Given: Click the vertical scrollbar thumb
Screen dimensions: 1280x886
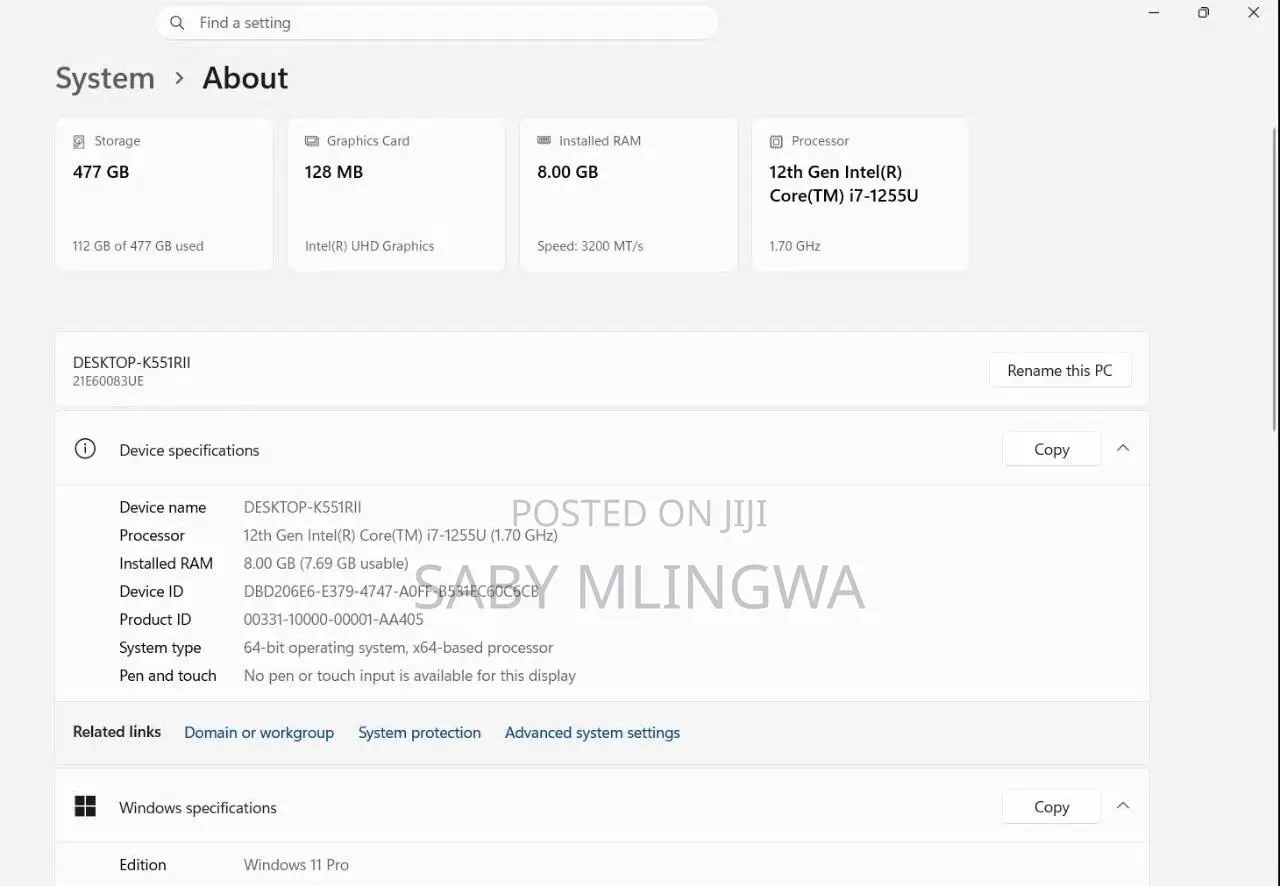Looking at the screenshot, I should coord(1274,280).
